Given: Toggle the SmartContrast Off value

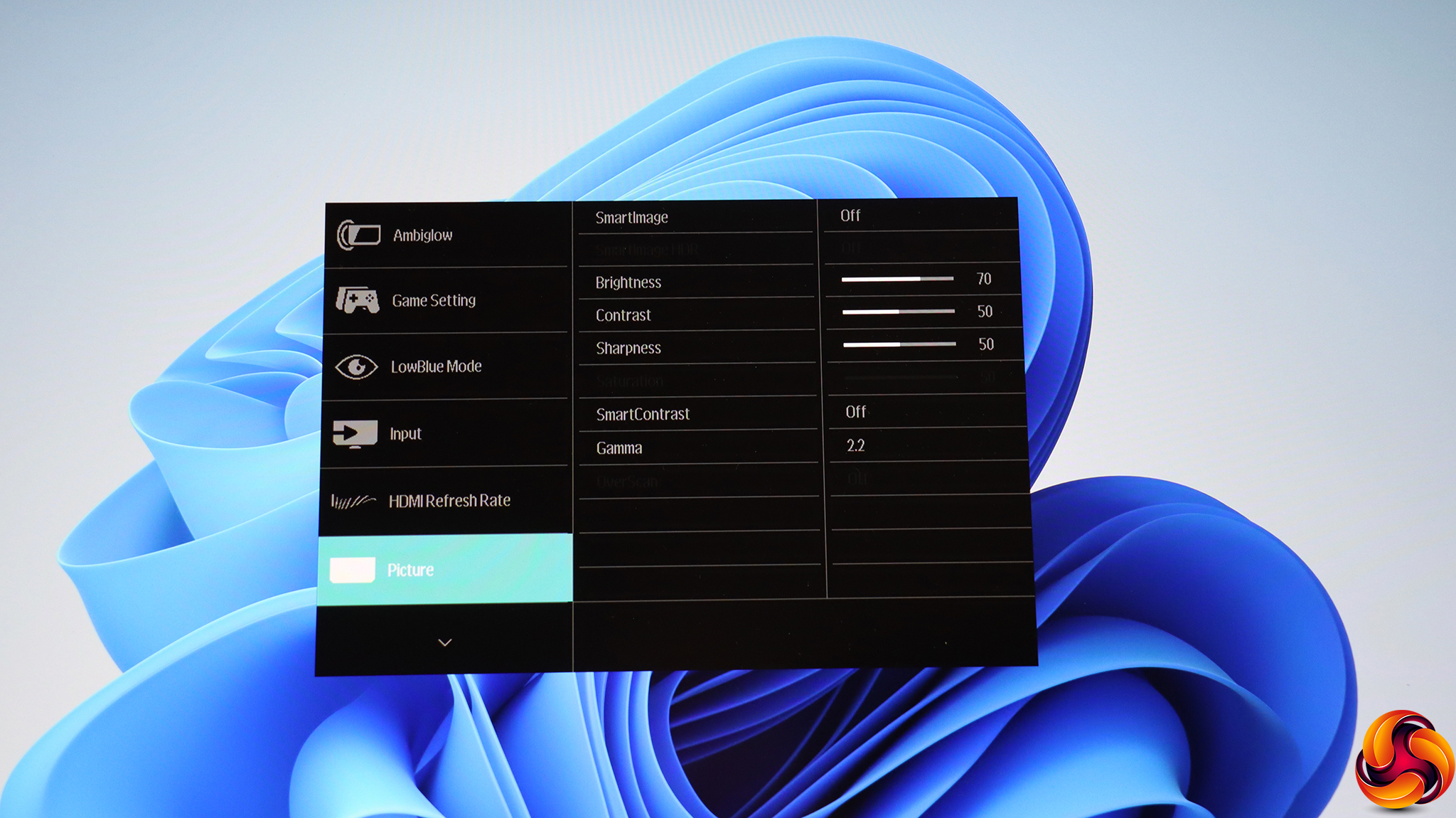Looking at the screenshot, I should pyautogui.click(x=856, y=412).
